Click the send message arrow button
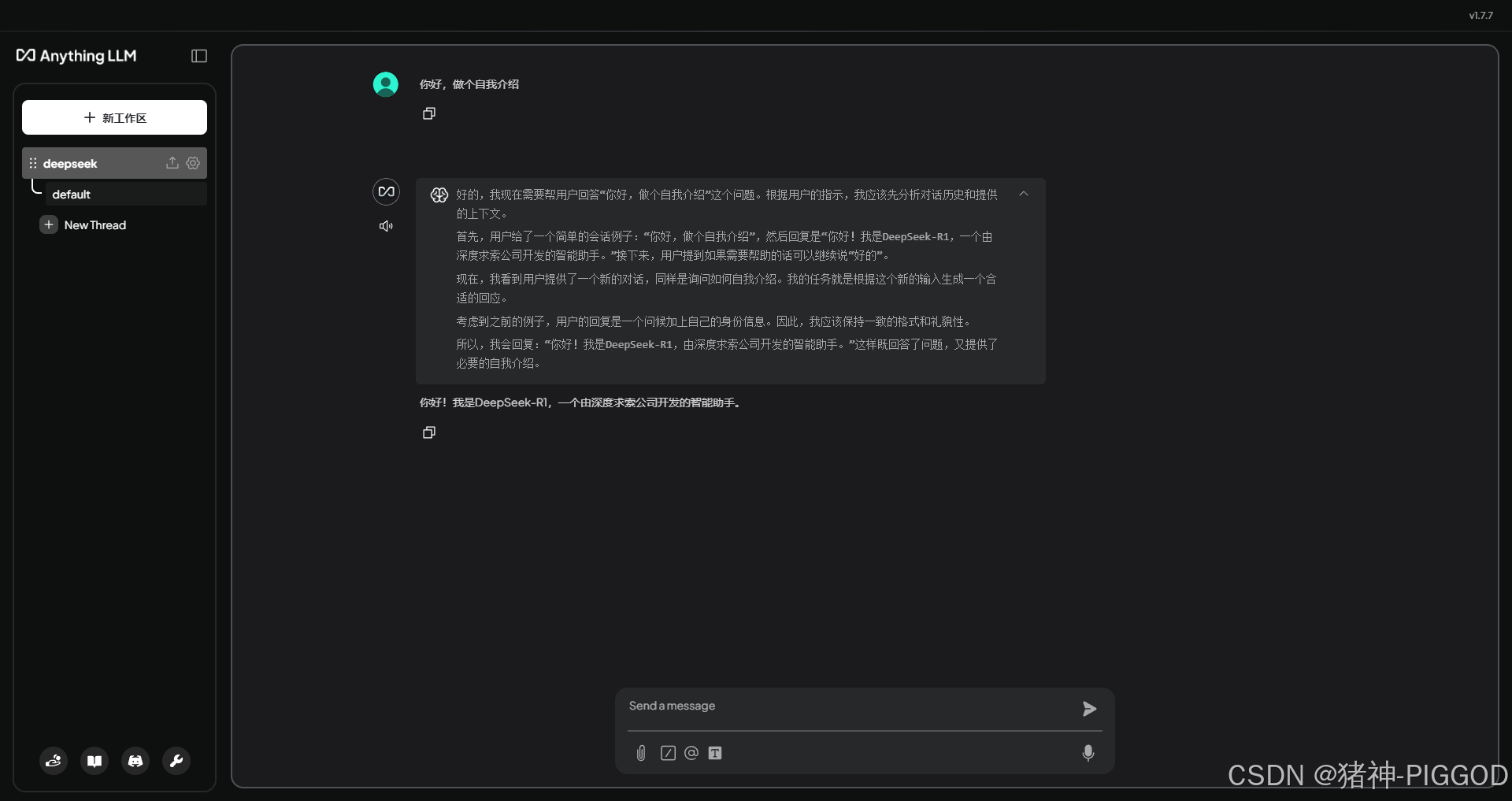 tap(1089, 709)
